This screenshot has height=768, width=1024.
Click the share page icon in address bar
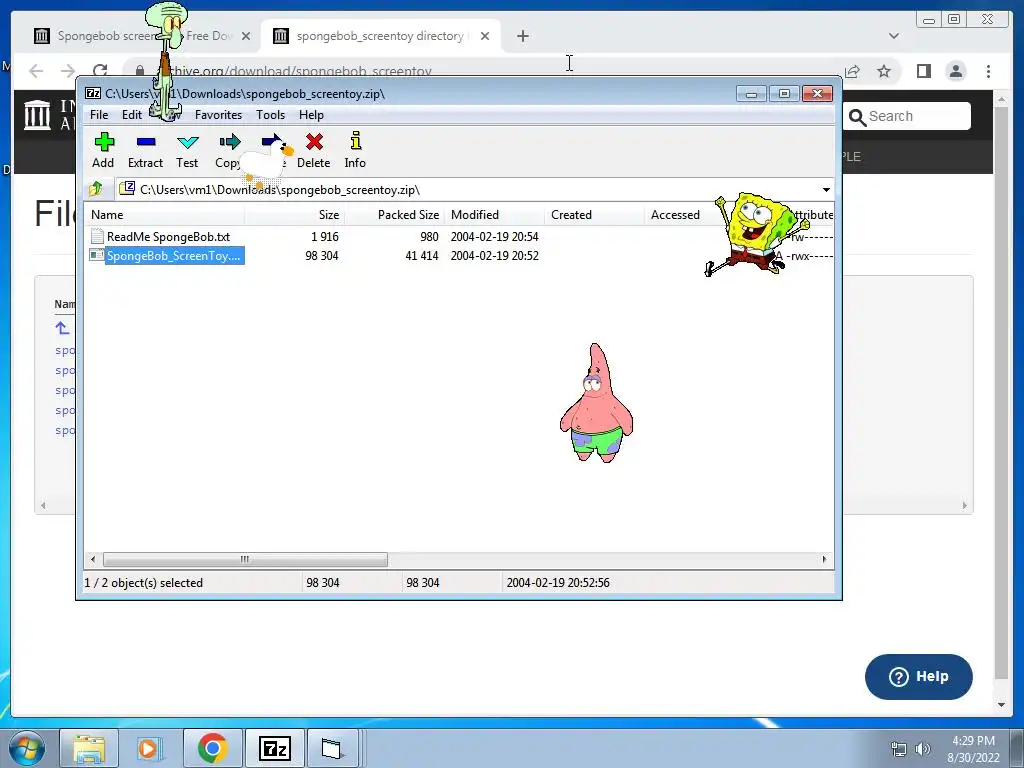point(852,71)
